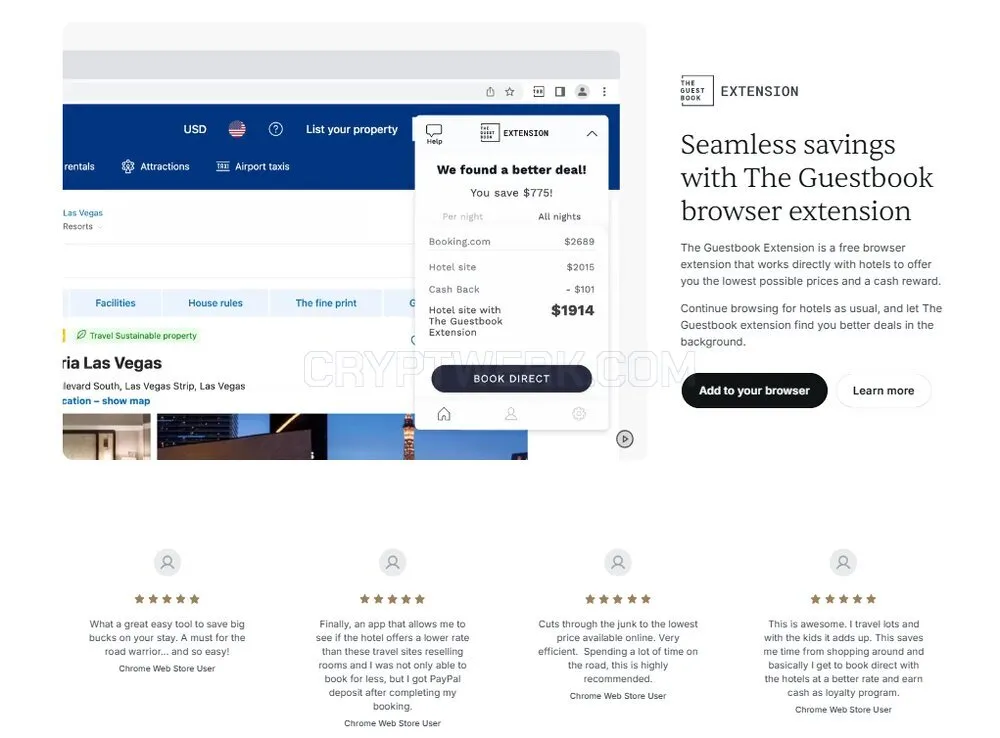Select the All nights pricing toggle
The image size is (1000, 738).
[x=559, y=217]
